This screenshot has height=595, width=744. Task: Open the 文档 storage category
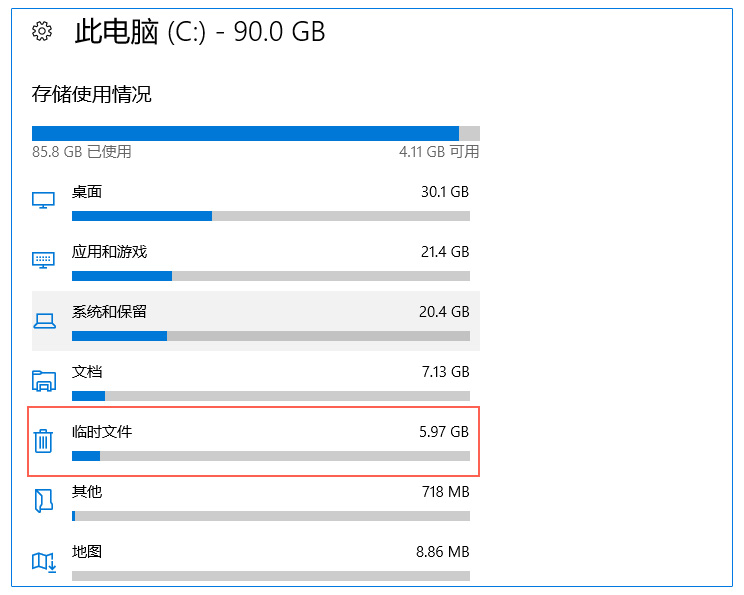tap(256, 381)
